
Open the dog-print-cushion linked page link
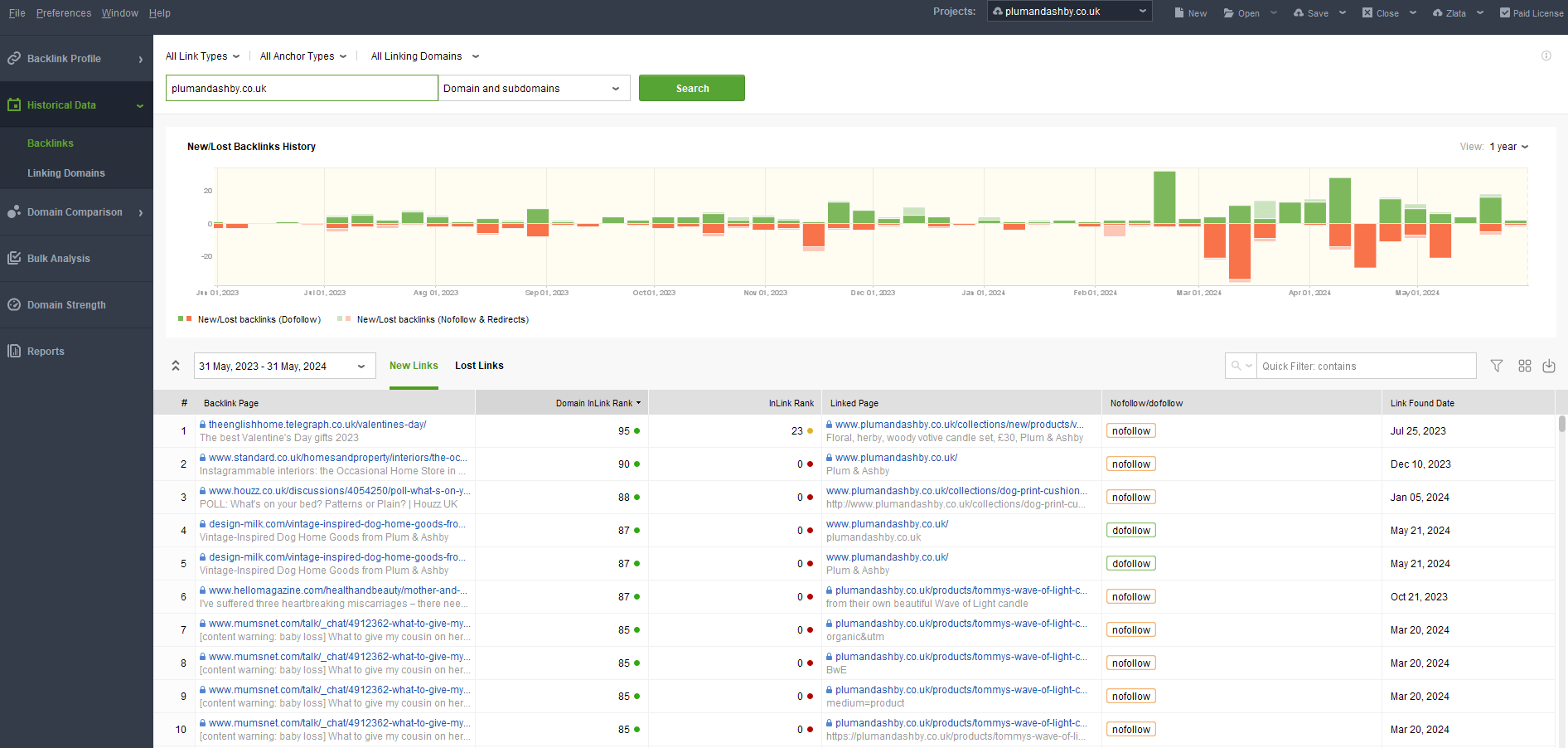click(956, 491)
